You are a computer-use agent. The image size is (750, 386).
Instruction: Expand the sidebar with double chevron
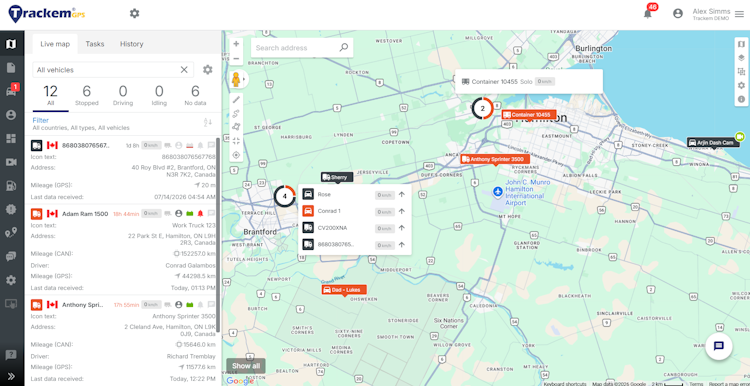(x=11, y=376)
